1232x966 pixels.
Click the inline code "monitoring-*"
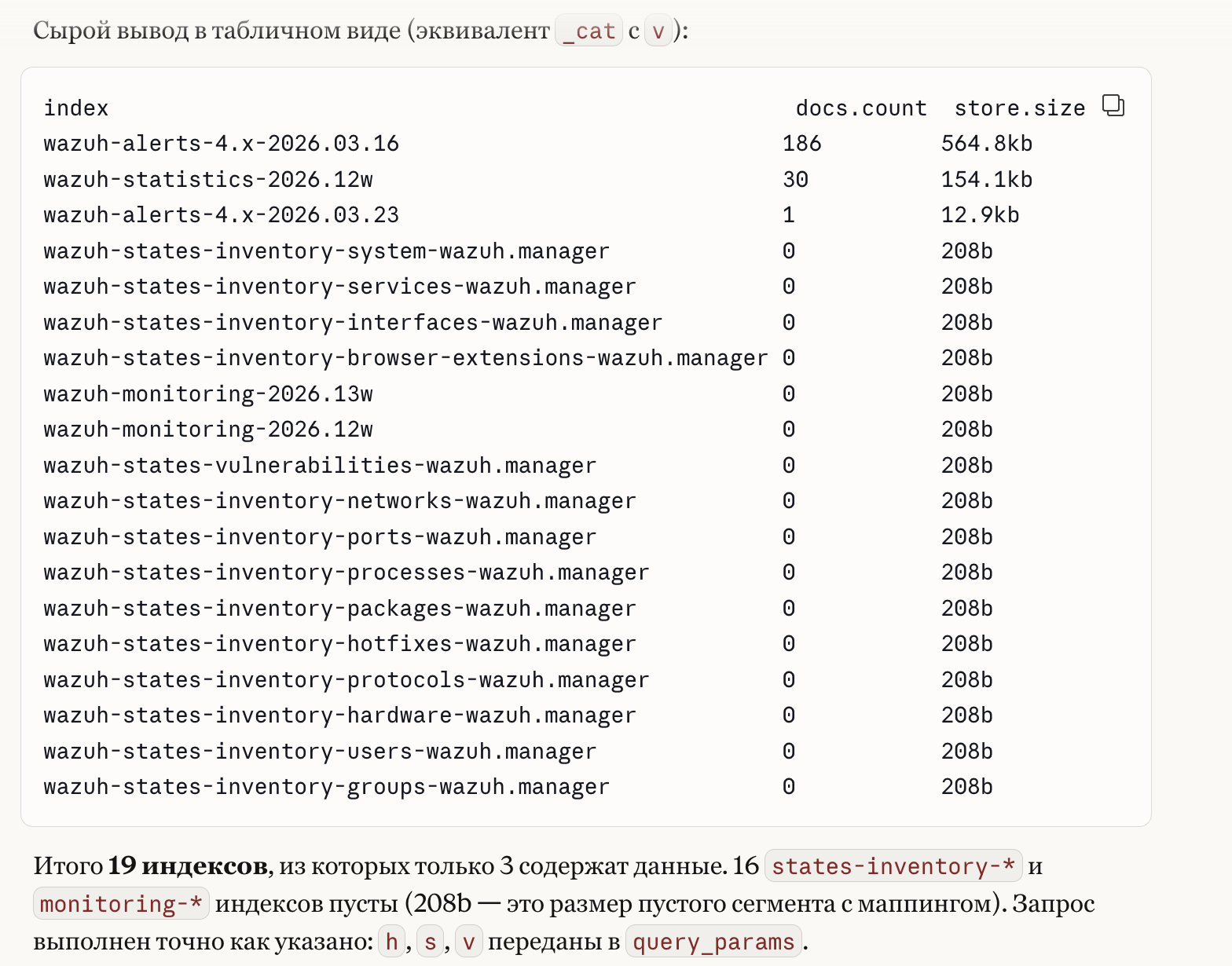click(121, 904)
